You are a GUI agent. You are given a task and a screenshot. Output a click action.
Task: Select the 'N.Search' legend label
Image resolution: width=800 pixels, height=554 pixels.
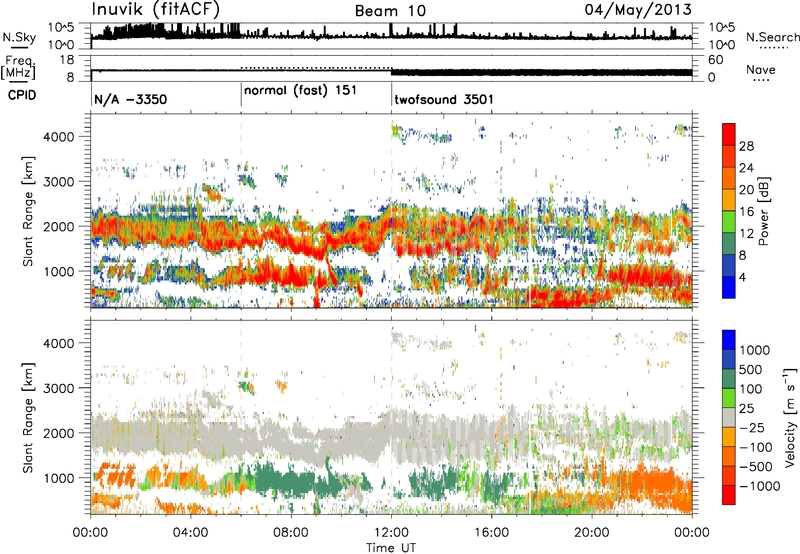coord(772,37)
